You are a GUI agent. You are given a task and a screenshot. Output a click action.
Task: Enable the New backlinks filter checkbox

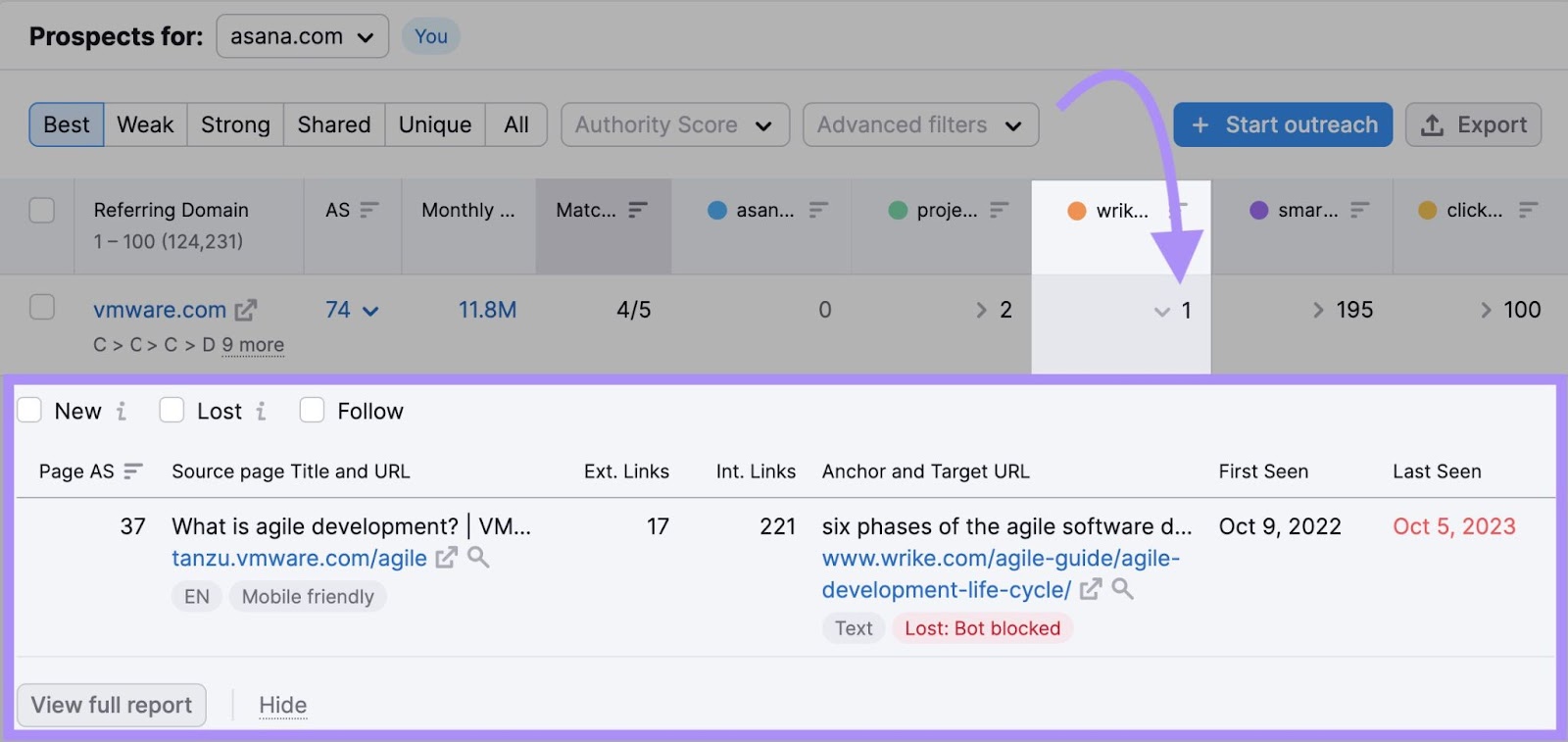pyautogui.click(x=30, y=410)
